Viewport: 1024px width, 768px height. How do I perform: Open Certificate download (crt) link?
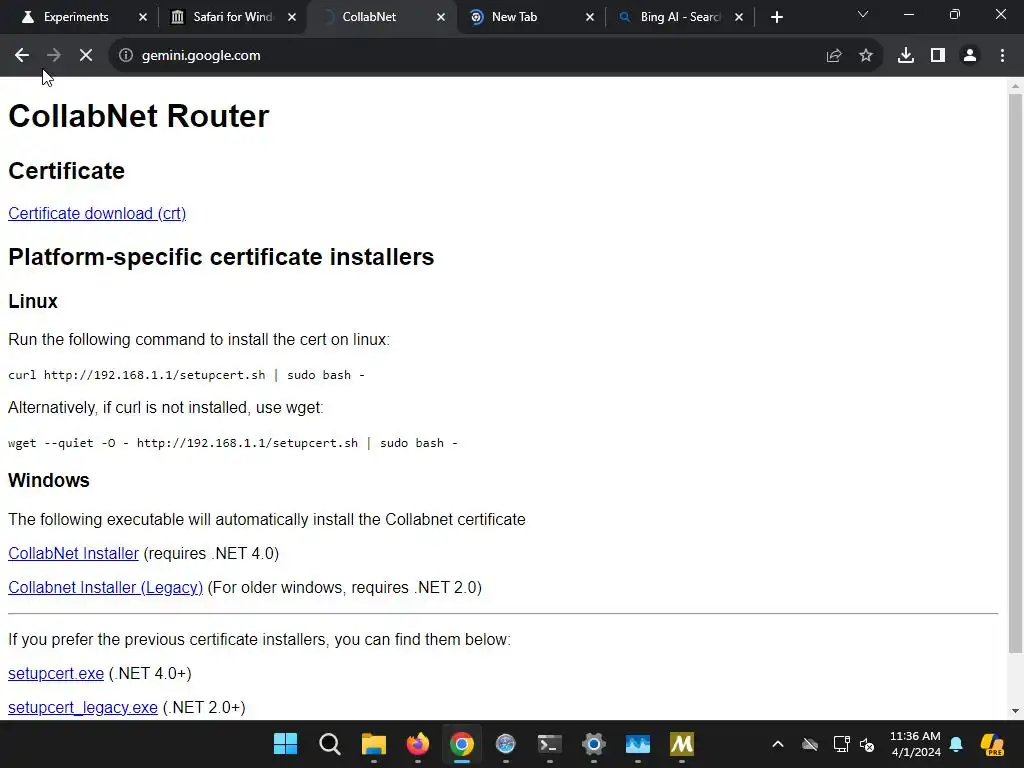point(97,214)
